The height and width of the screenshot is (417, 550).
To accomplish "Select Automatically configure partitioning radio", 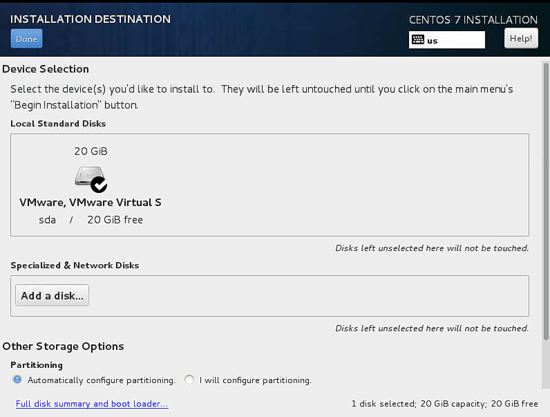I will pyautogui.click(x=17, y=379).
